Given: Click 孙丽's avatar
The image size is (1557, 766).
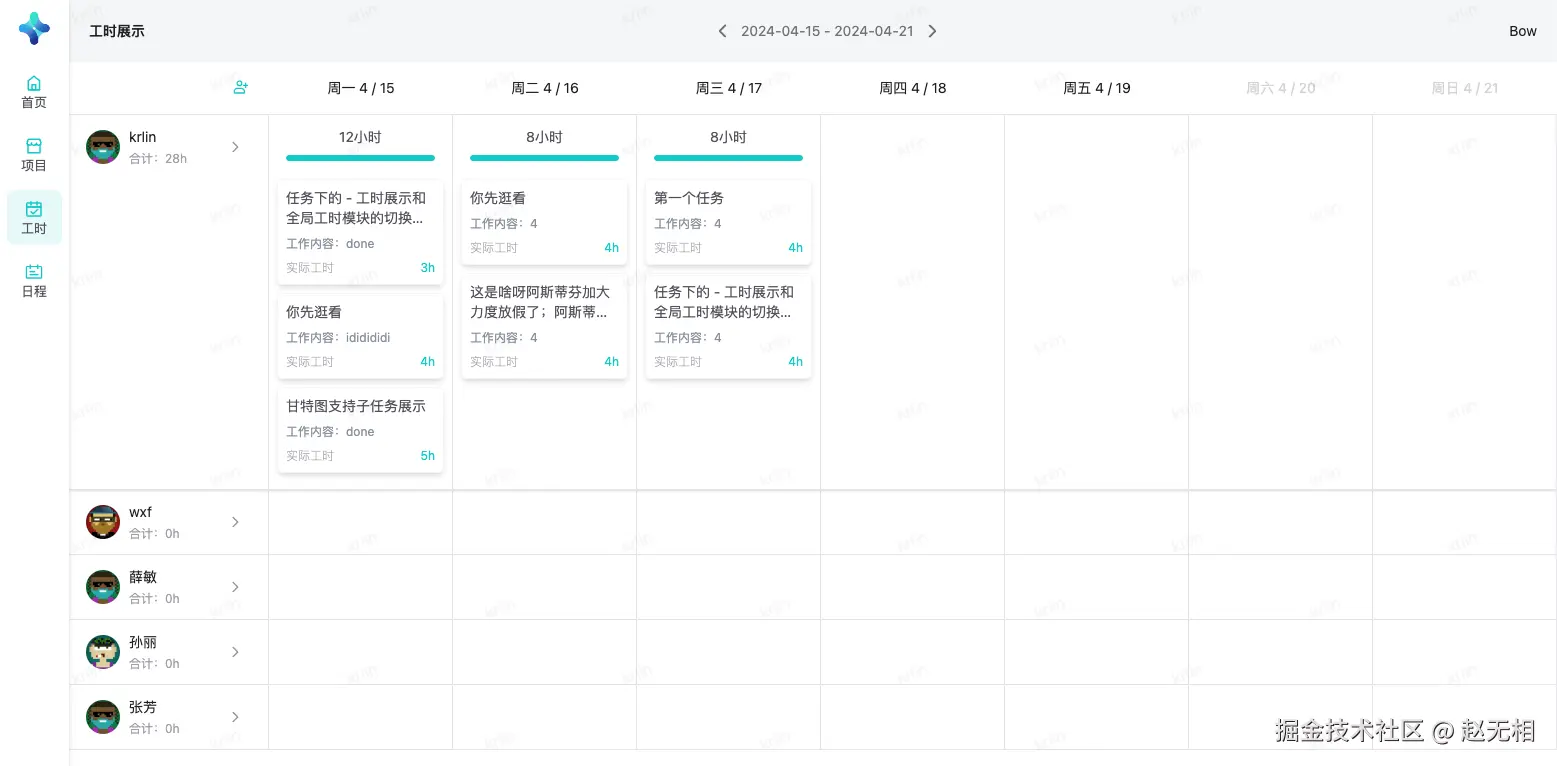Looking at the screenshot, I should pos(103,652).
